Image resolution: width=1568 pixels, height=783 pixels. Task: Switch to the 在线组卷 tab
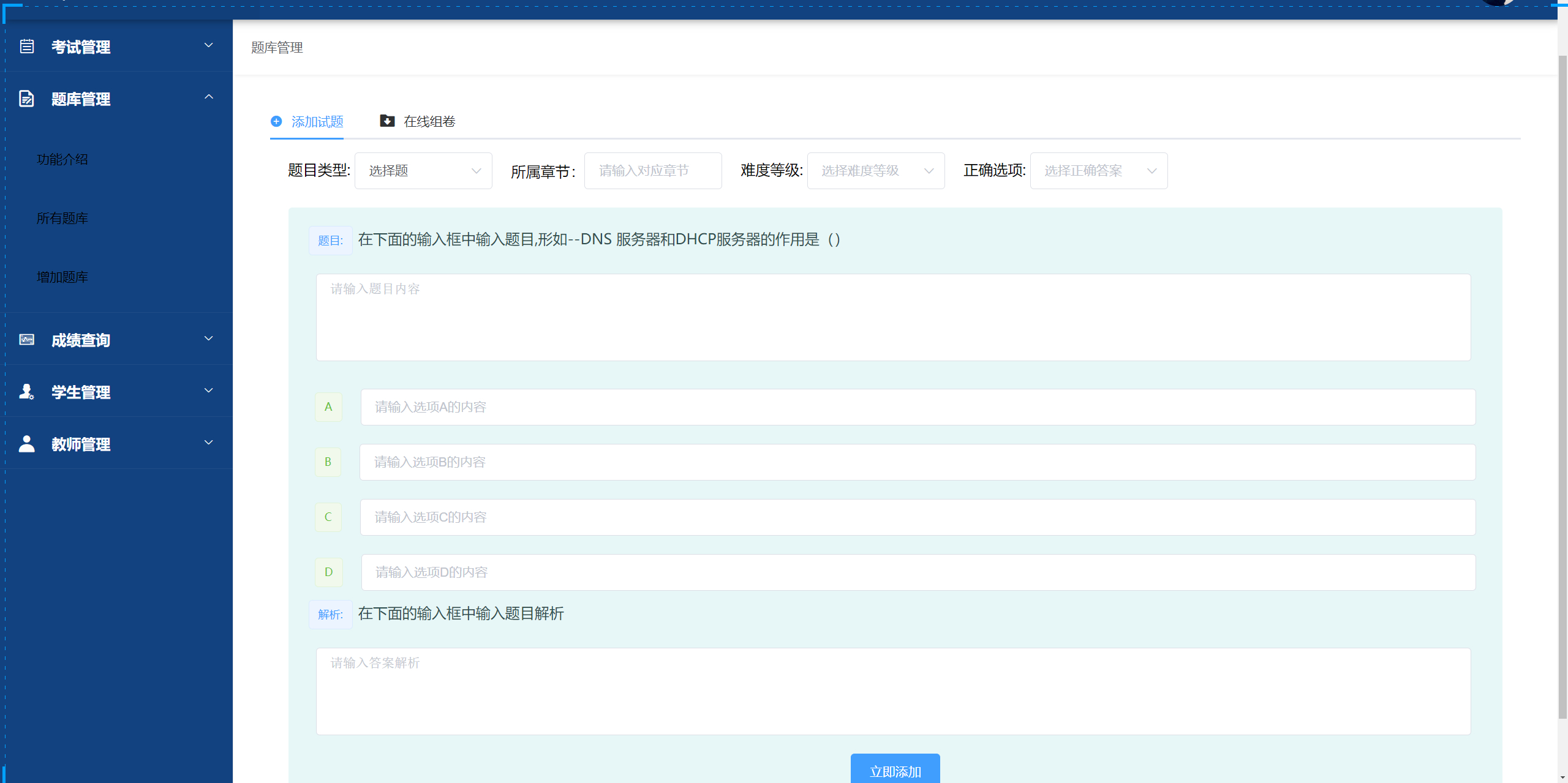click(429, 121)
